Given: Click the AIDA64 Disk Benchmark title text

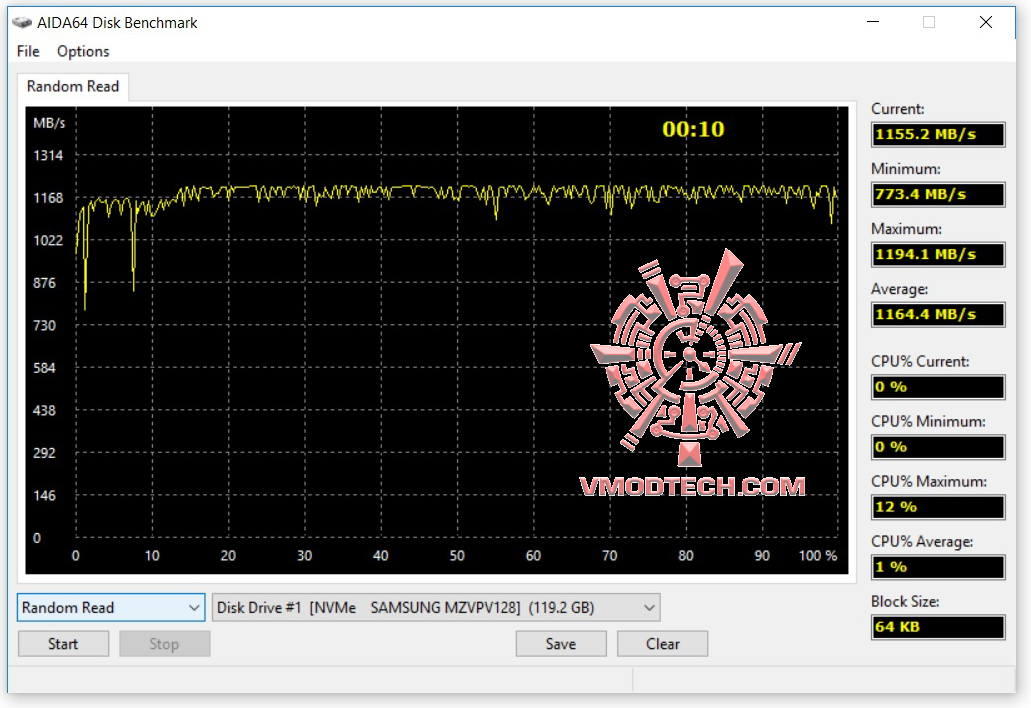Looking at the screenshot, I should tap(117, 23).
